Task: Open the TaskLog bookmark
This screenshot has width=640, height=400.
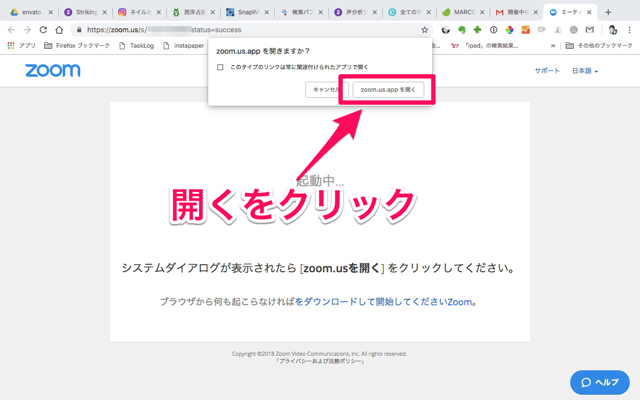Action: pyautogui.click(x=137, y=46)
